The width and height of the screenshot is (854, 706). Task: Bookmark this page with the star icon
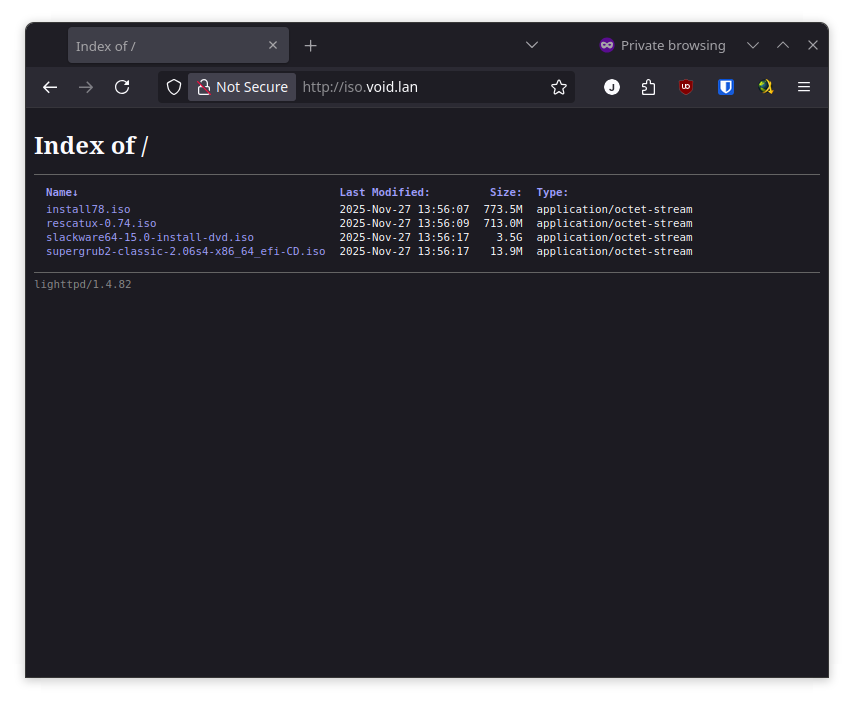tap(559, 87)
